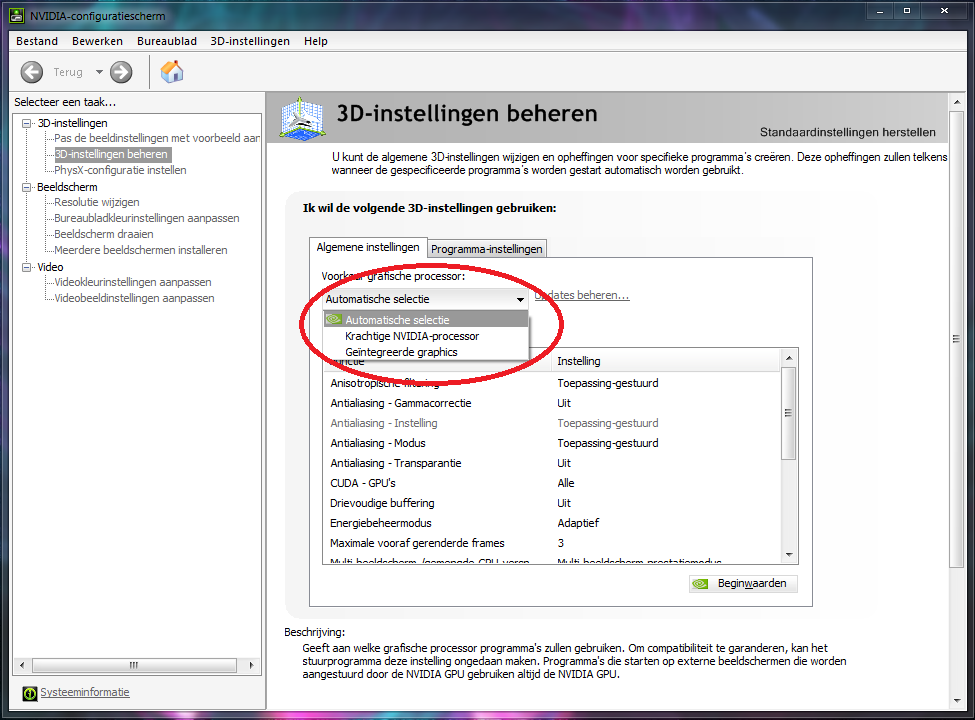Open the Bestand menu
Screen dimensions: 975x720
[37, 41]
